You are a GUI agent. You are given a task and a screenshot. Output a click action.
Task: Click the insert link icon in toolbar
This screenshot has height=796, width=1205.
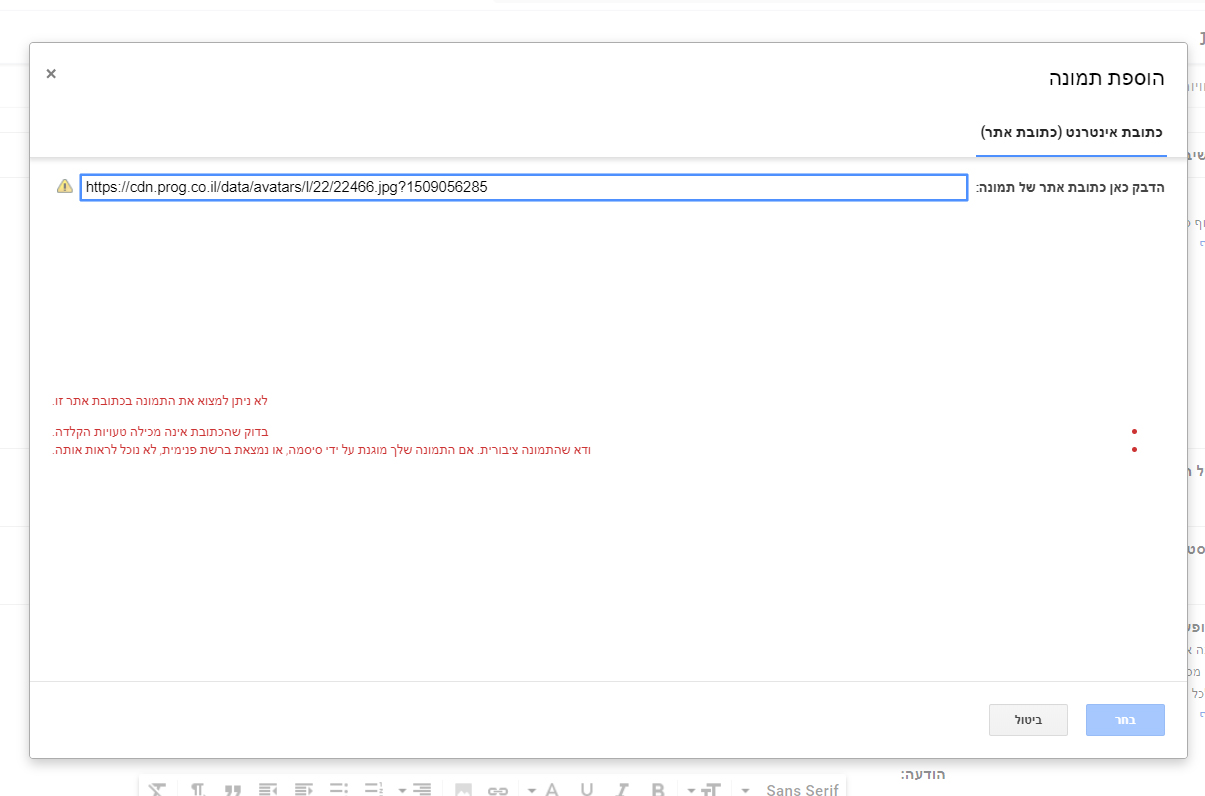497,790
